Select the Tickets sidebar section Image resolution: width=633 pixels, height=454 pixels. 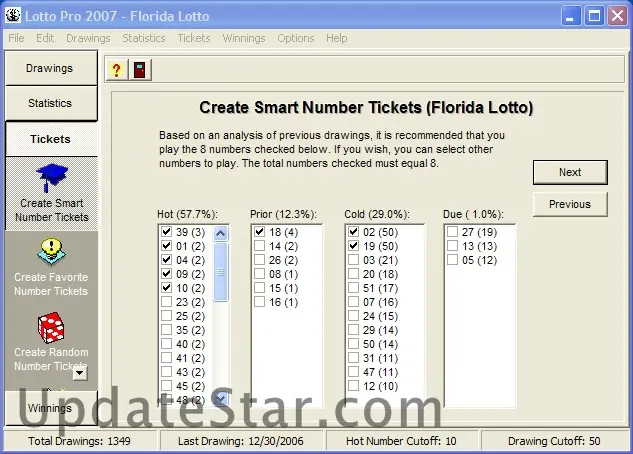(51, 139)
